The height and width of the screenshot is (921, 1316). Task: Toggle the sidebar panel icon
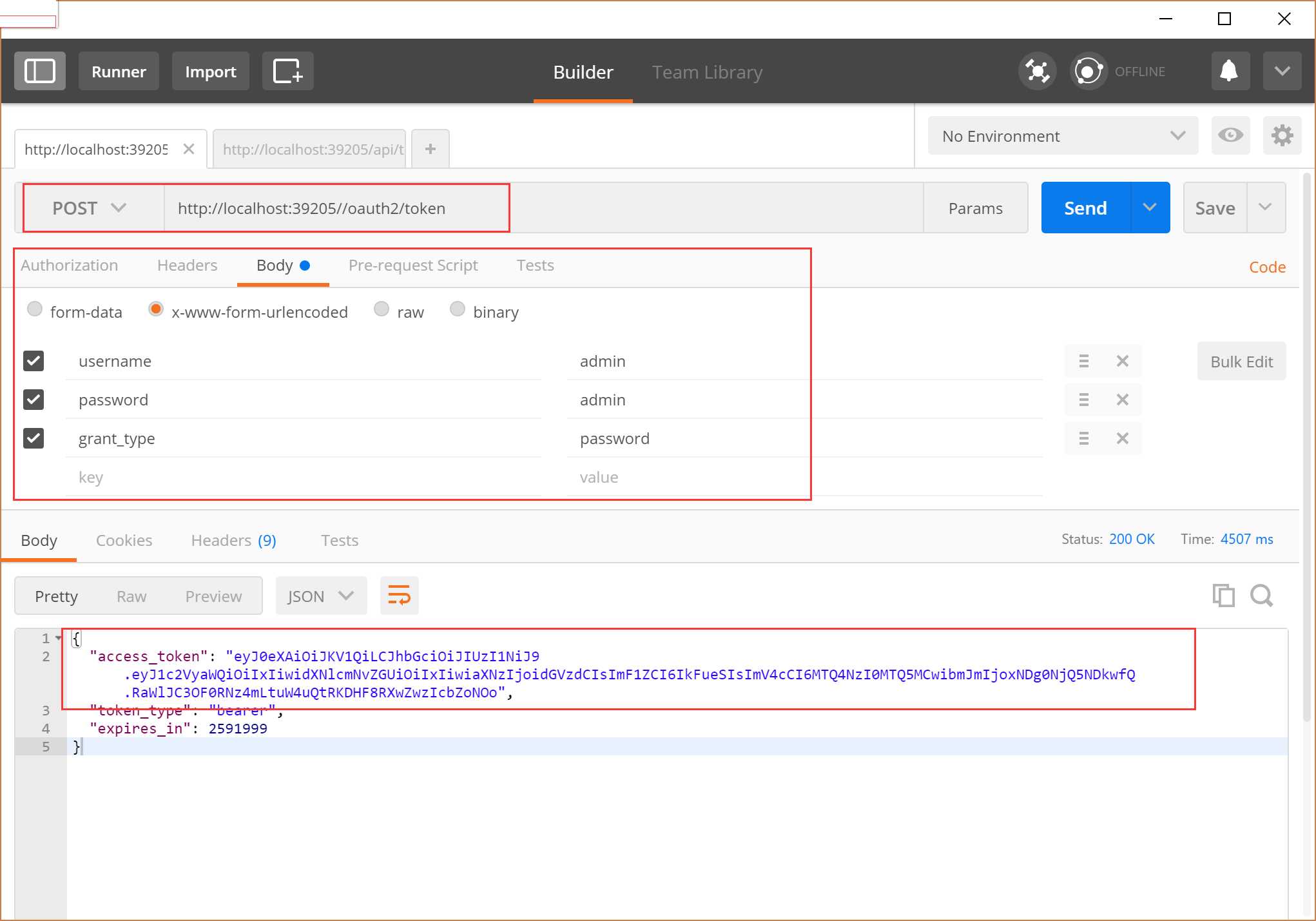[40, 71]
